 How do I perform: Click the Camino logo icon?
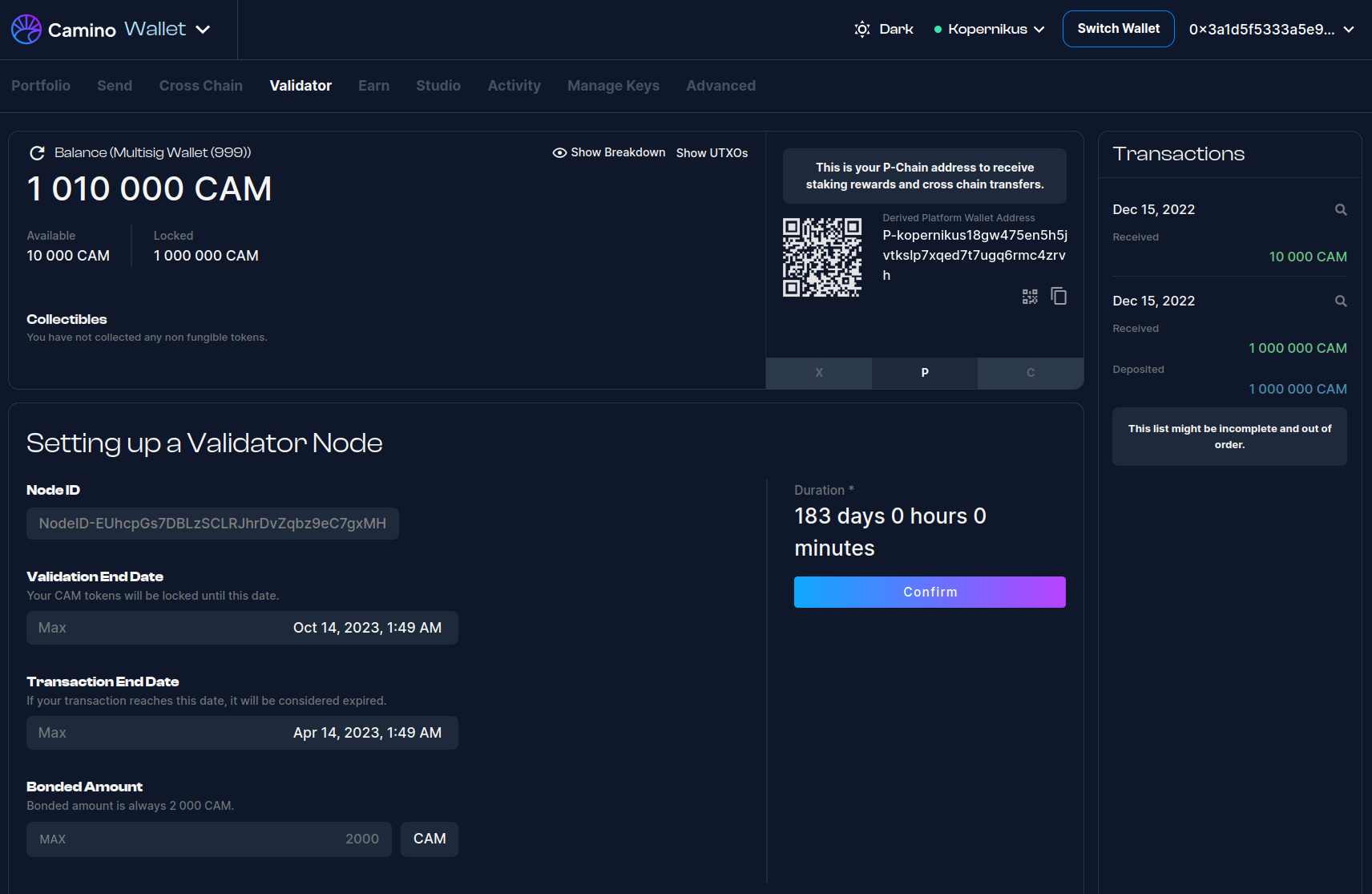[x=26, y=30]
